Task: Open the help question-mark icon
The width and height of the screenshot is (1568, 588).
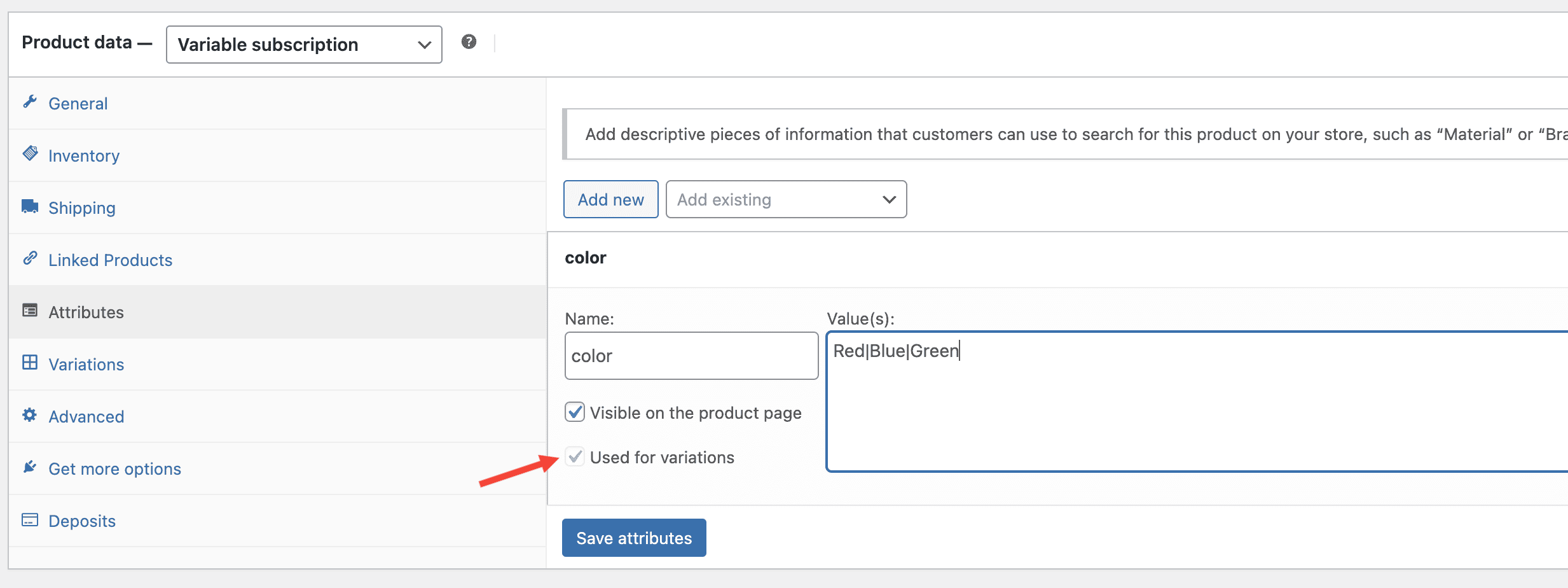Action: [469, 42]
